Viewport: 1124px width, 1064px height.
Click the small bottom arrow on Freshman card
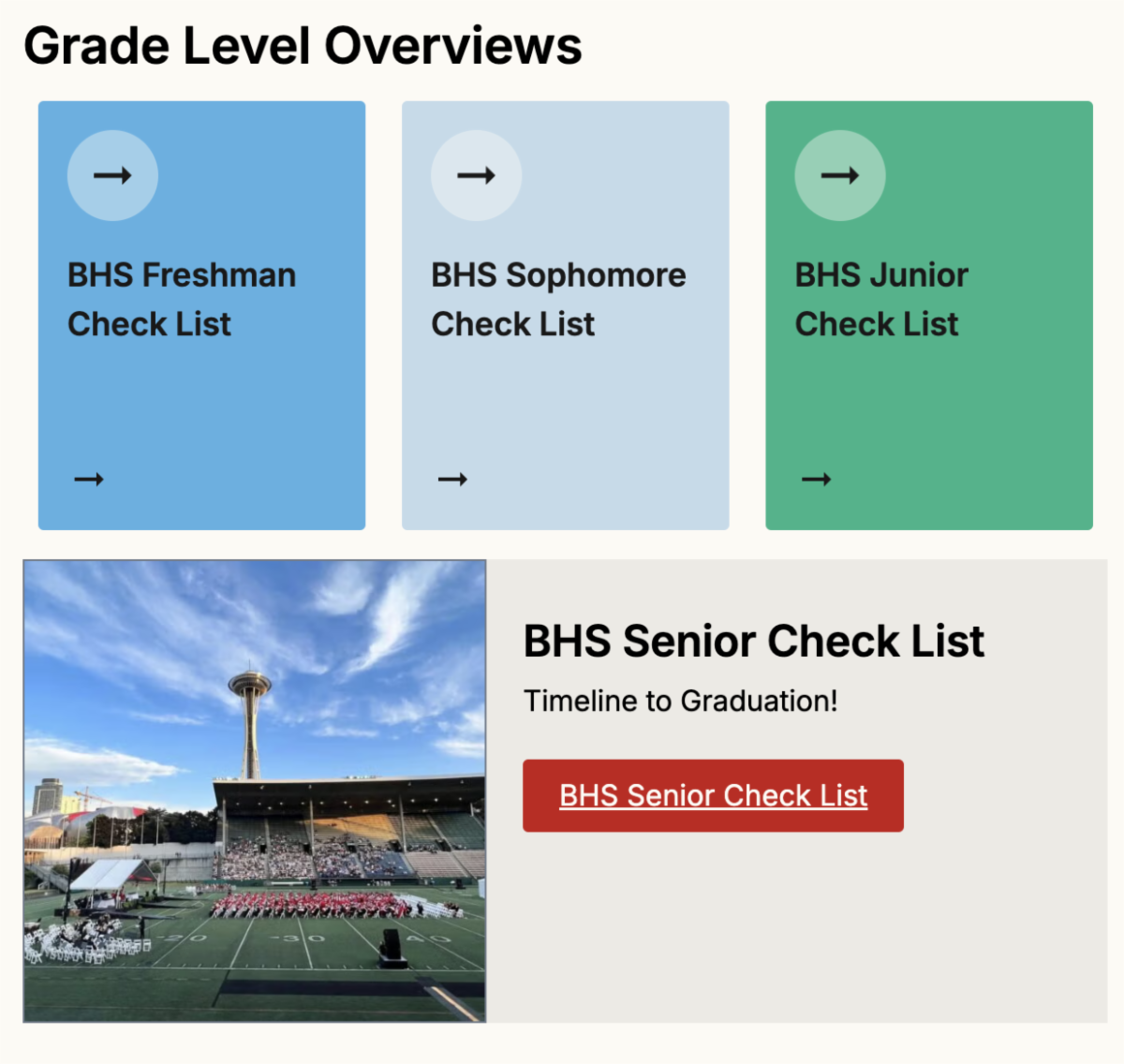coord(89,480)
